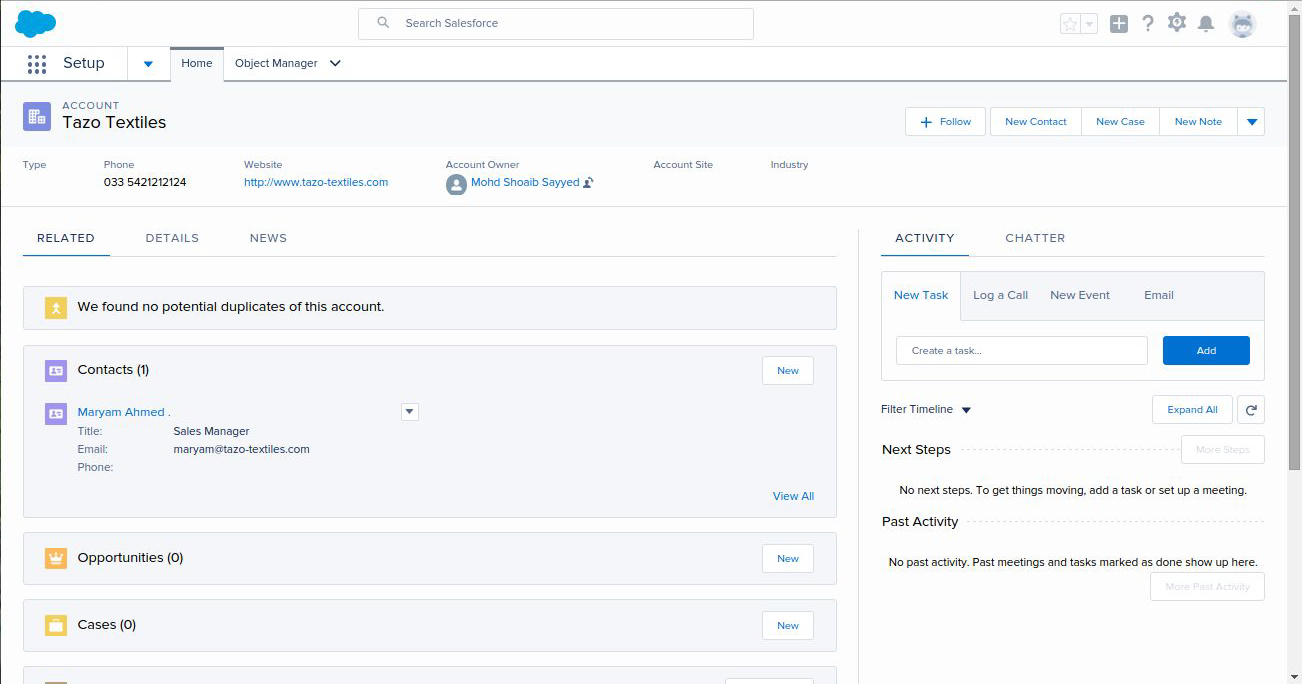The height and width of the screenshot is (684, 1302).
Task: Open the user profile avatar
Action: [1243, 24]
